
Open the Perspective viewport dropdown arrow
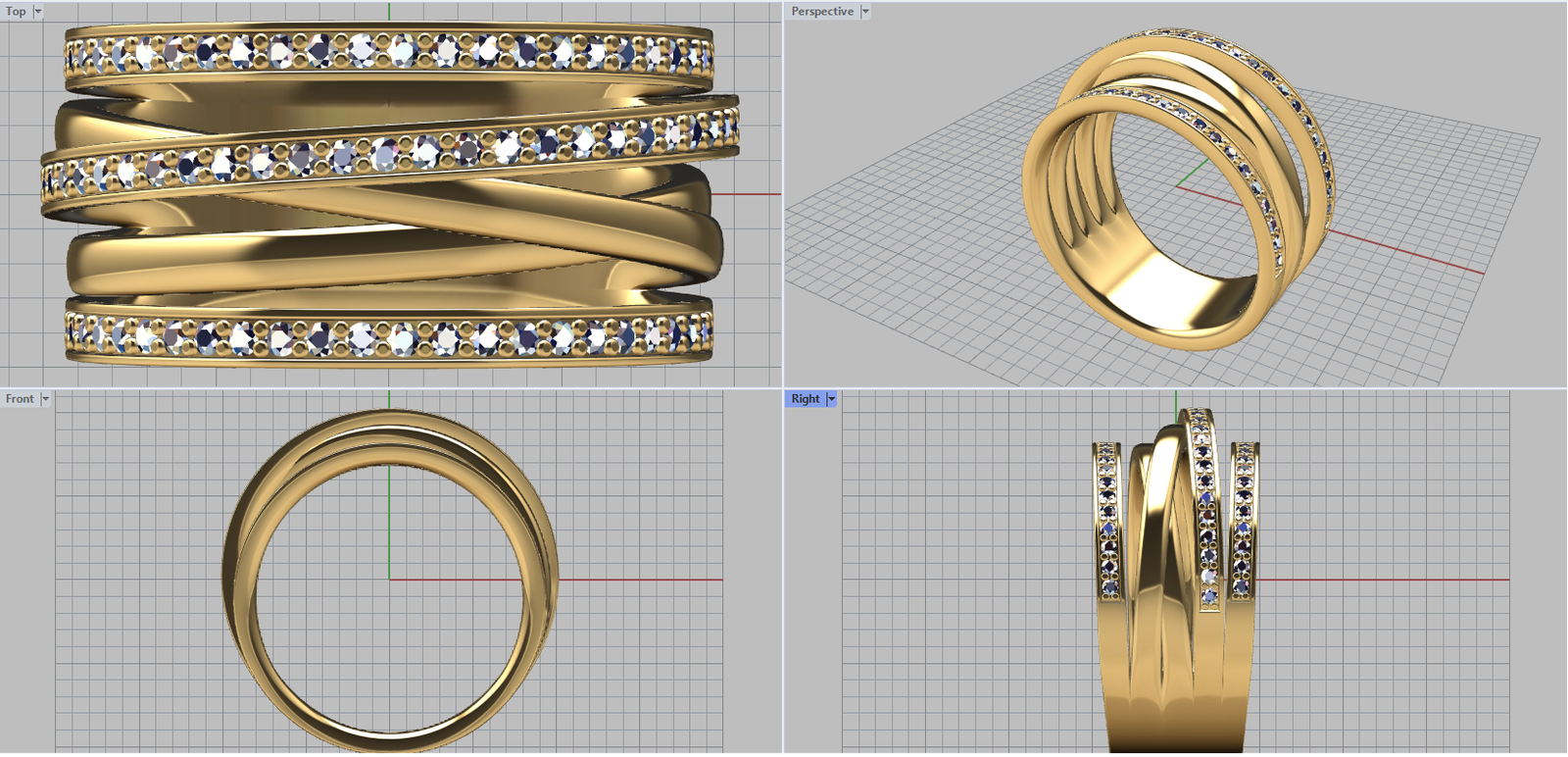865,12
